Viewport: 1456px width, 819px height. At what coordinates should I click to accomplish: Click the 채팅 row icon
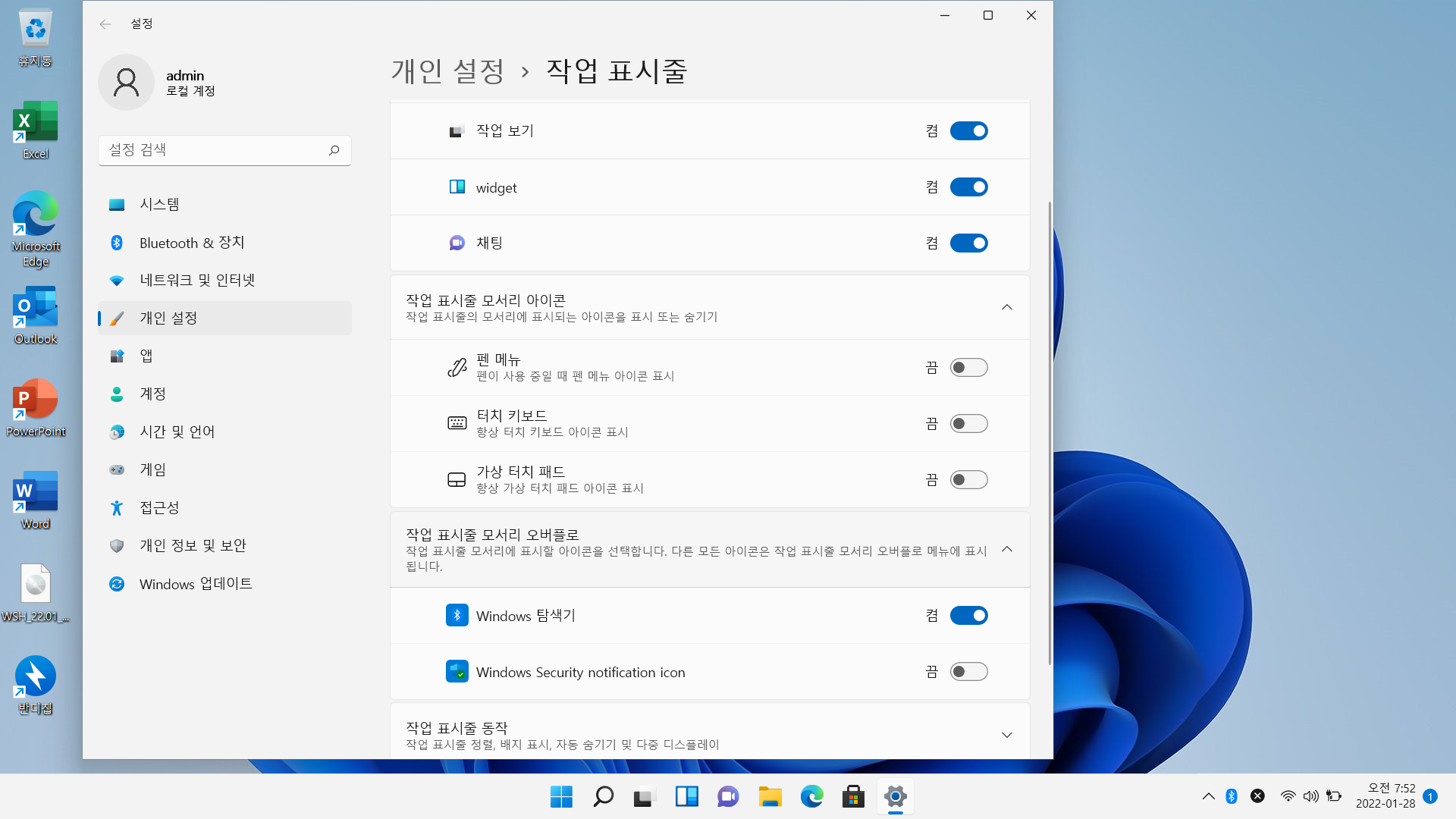click(457, 243)
